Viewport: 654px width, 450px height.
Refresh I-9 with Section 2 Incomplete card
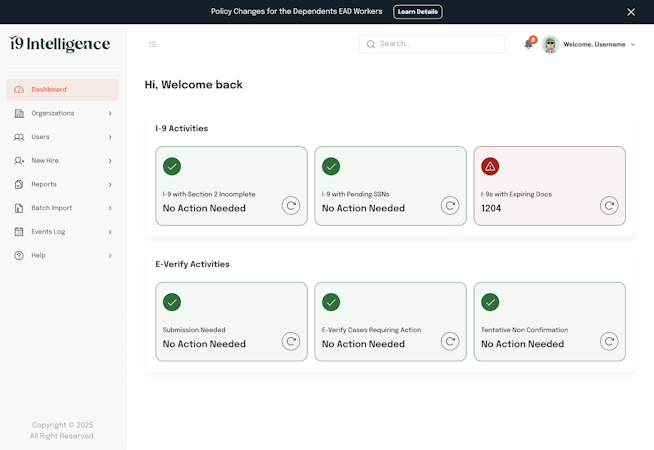point(291,205)
